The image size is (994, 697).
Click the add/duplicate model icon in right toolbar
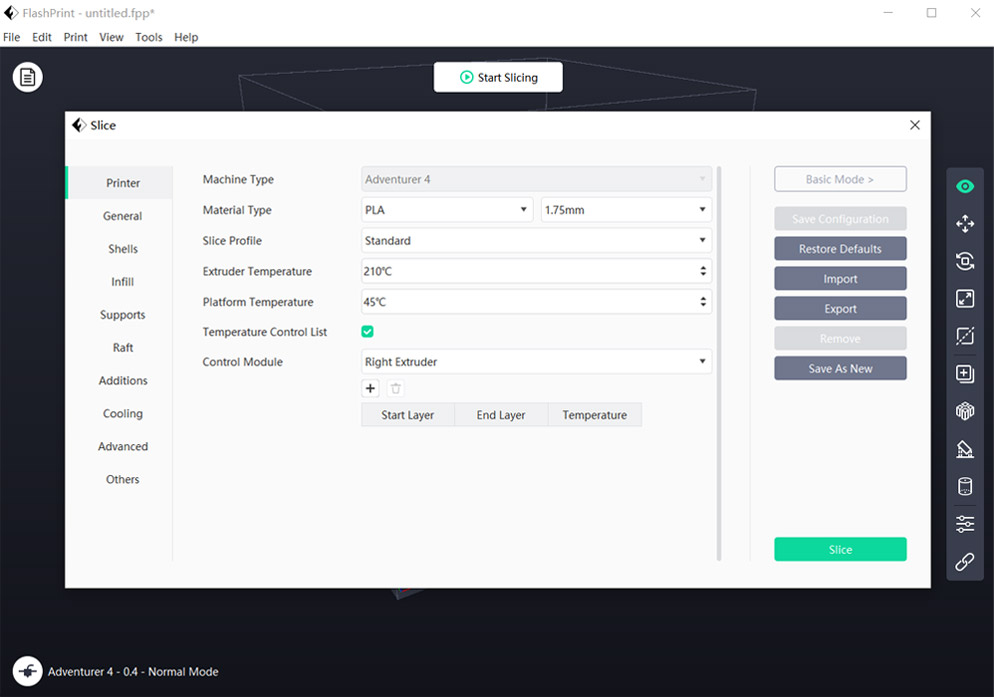click(965, 374)
